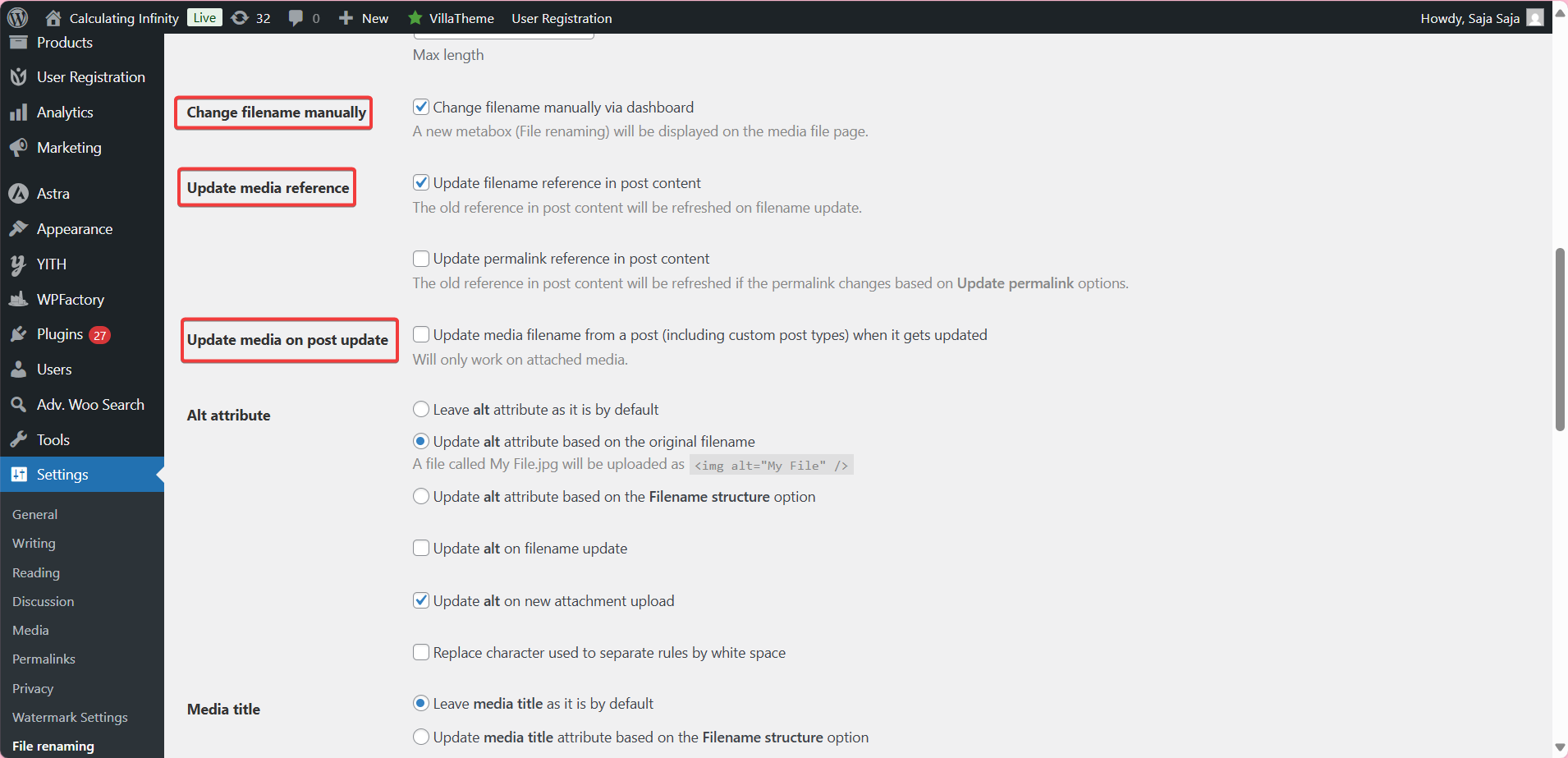Click the Marketing megaphone icon
The width and height of the screenshot is (1568, 758).
[x=18, y=148]
